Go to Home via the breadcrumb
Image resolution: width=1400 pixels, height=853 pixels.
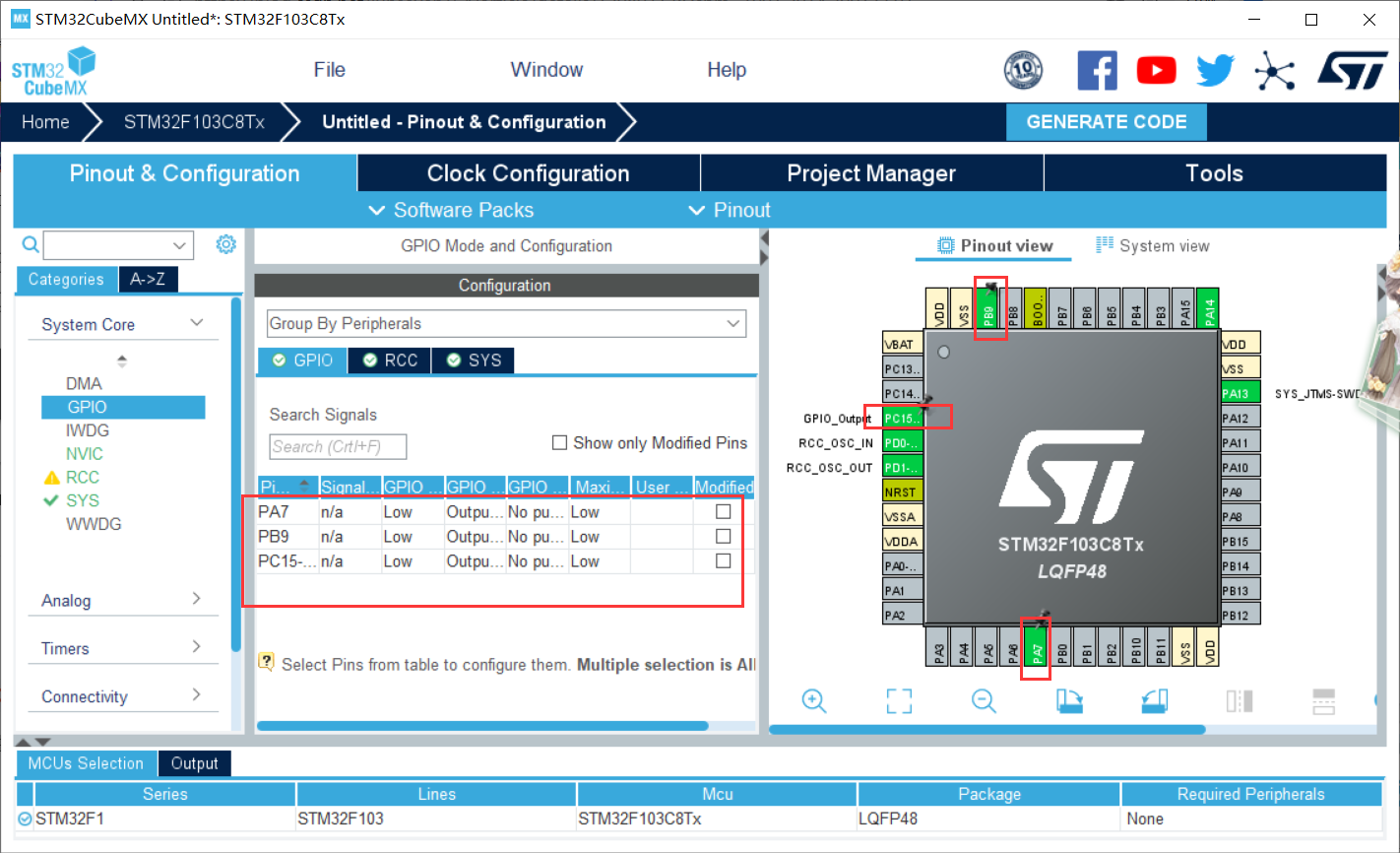tap(44, 121)
